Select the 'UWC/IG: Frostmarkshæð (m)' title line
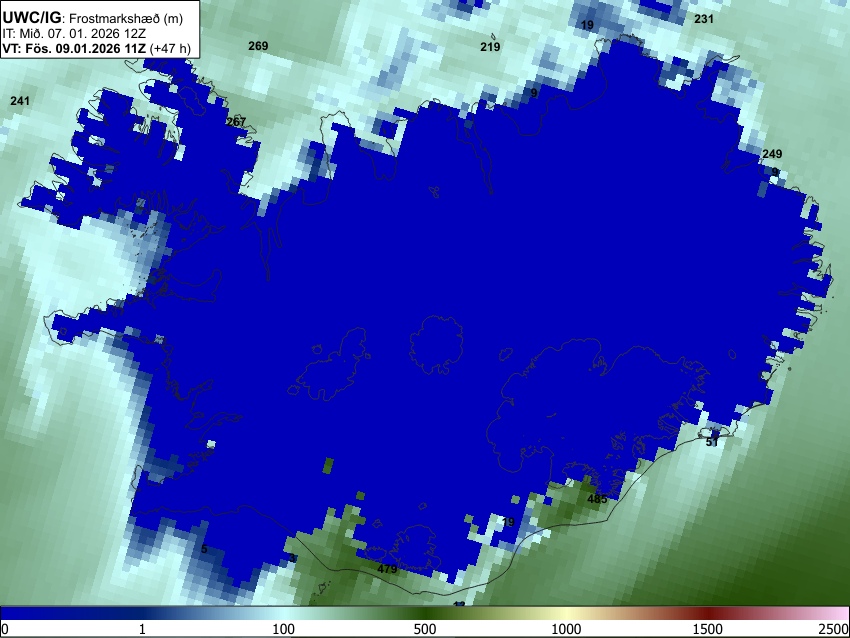Image resolution: width=850 pixels, height=638 pixels. point(93,18)
